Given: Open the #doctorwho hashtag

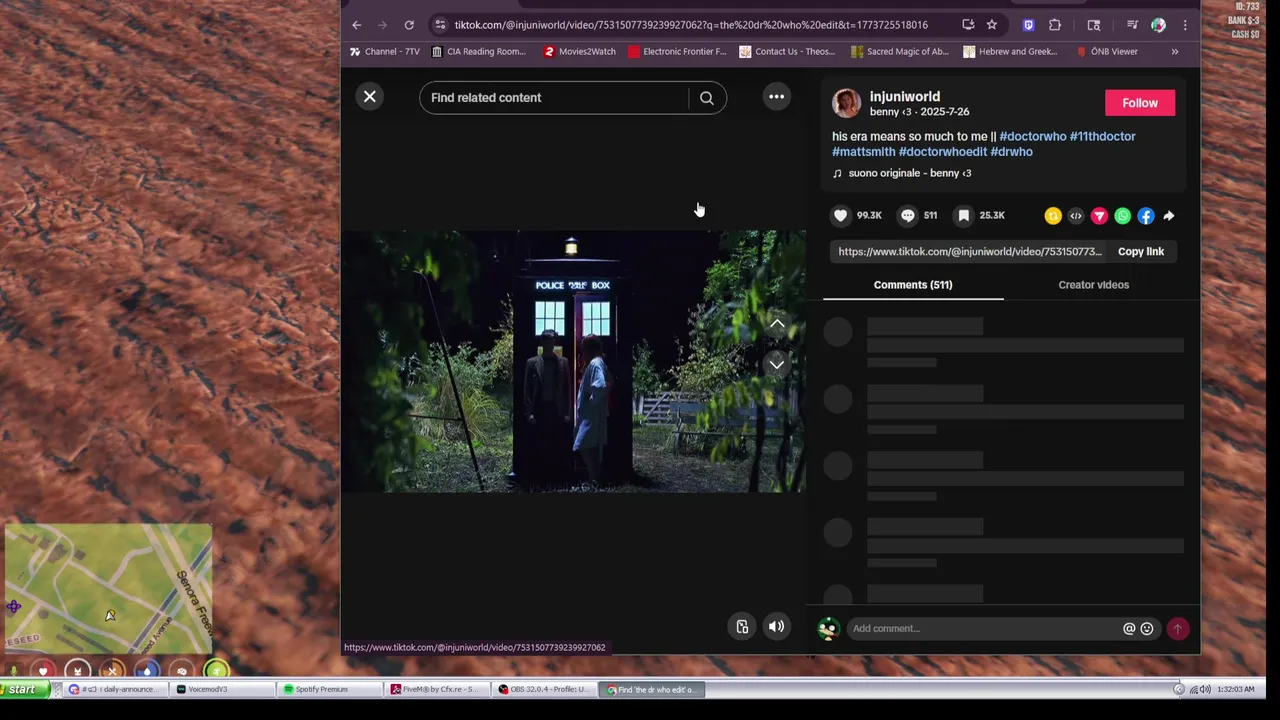Looking at the screenshot, I should (x=1033, y=136).
